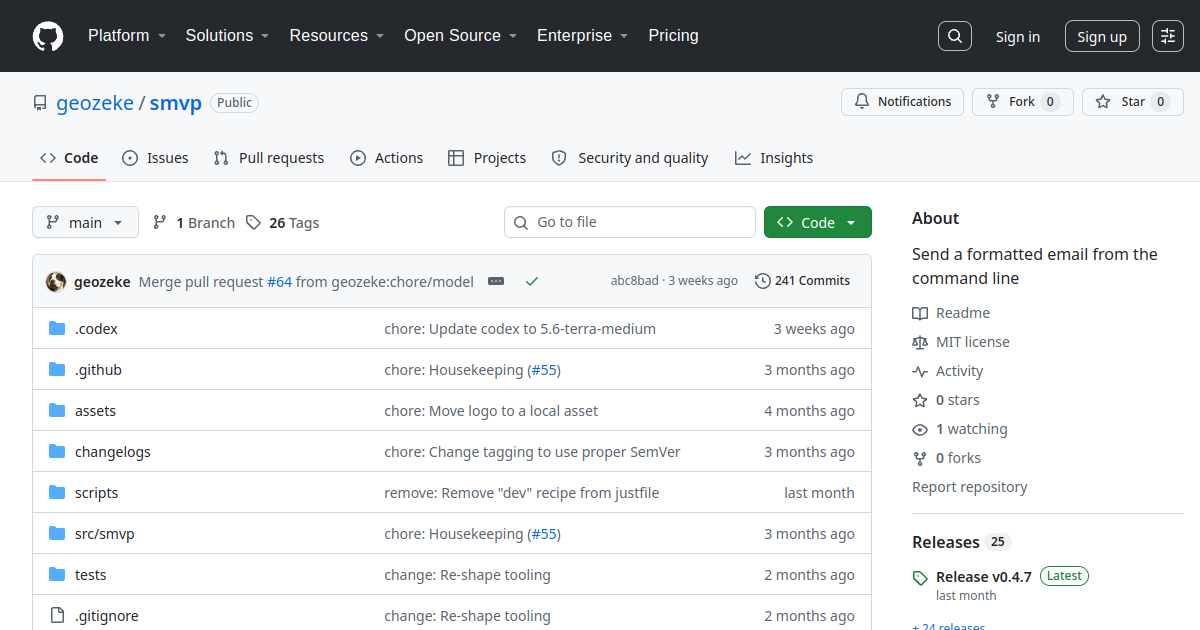Open the Open Source dropdown menu
The height and width of the screenshot is (630, 1200).
[460, 36]
